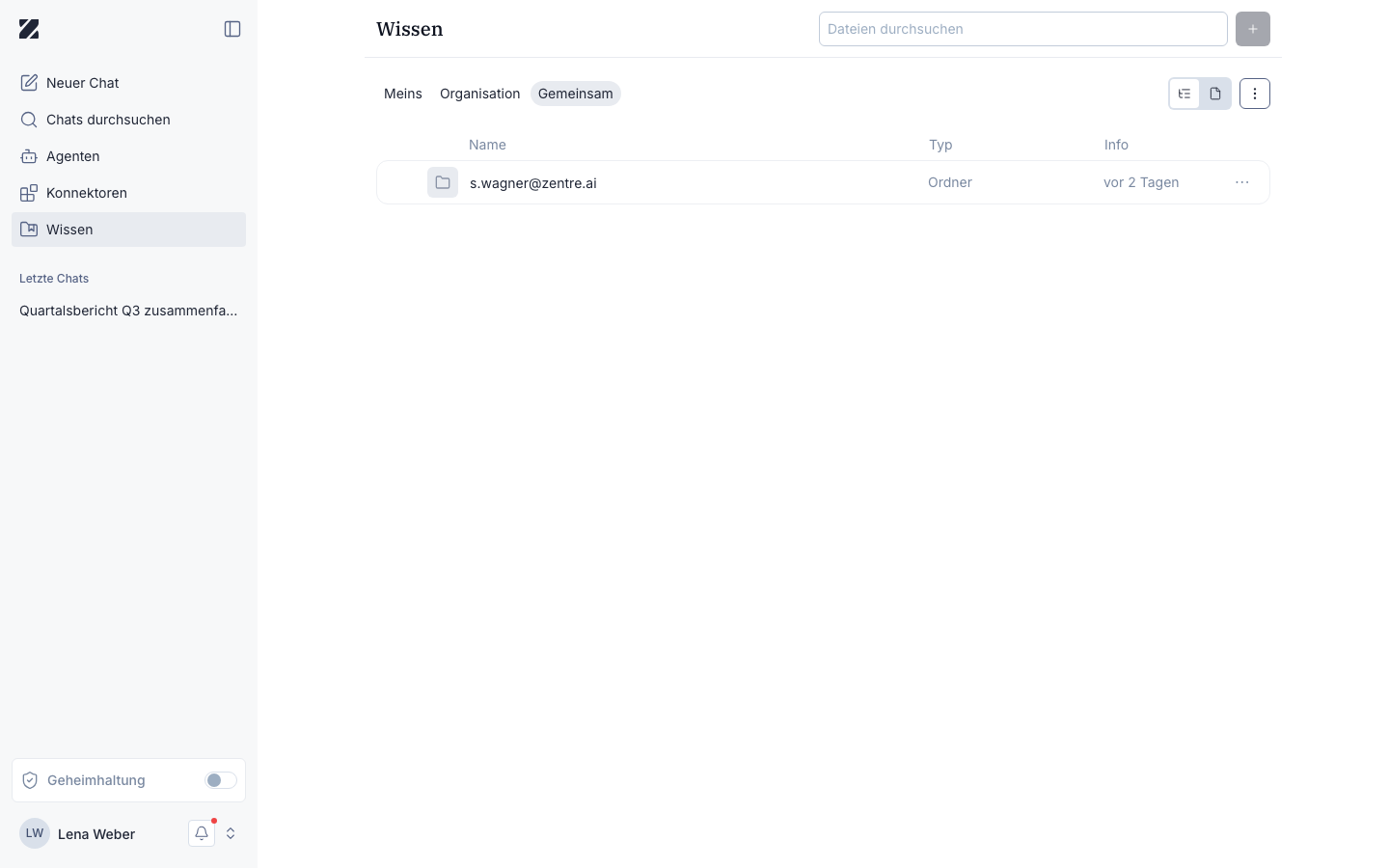Image resolution: width=1389 pixels, height=868 pixels.
Task: Switch to the Meins tab
Action: (x=403, y=94)
